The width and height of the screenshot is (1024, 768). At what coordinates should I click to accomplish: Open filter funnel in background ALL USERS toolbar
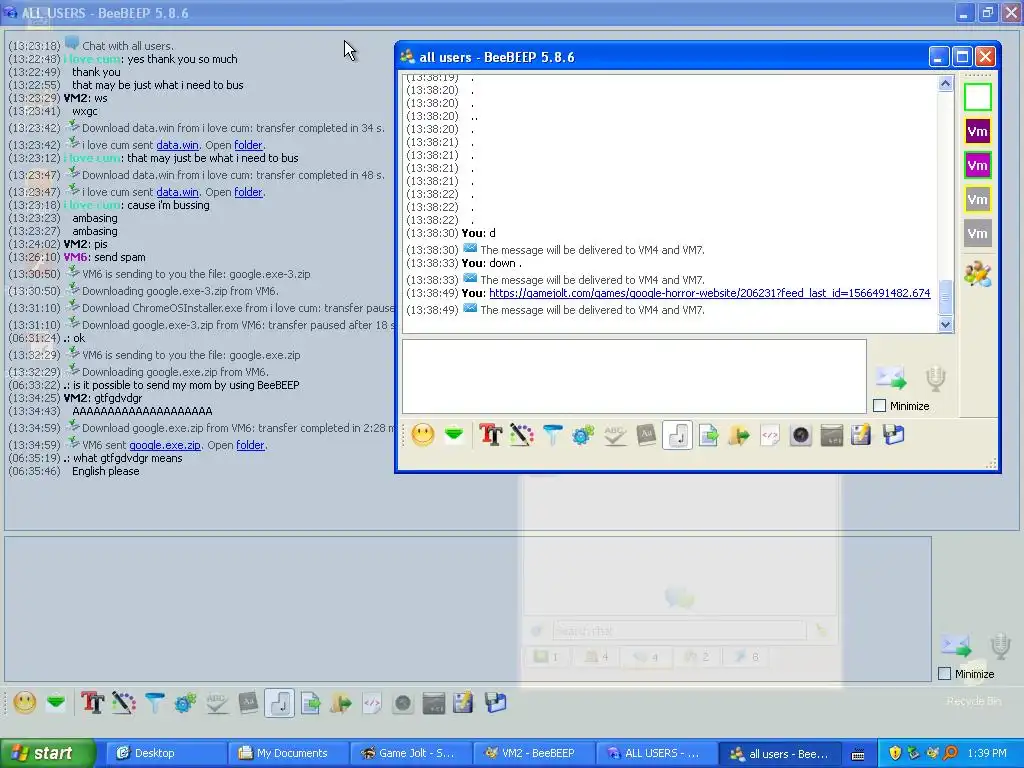(x=154, y=703)
